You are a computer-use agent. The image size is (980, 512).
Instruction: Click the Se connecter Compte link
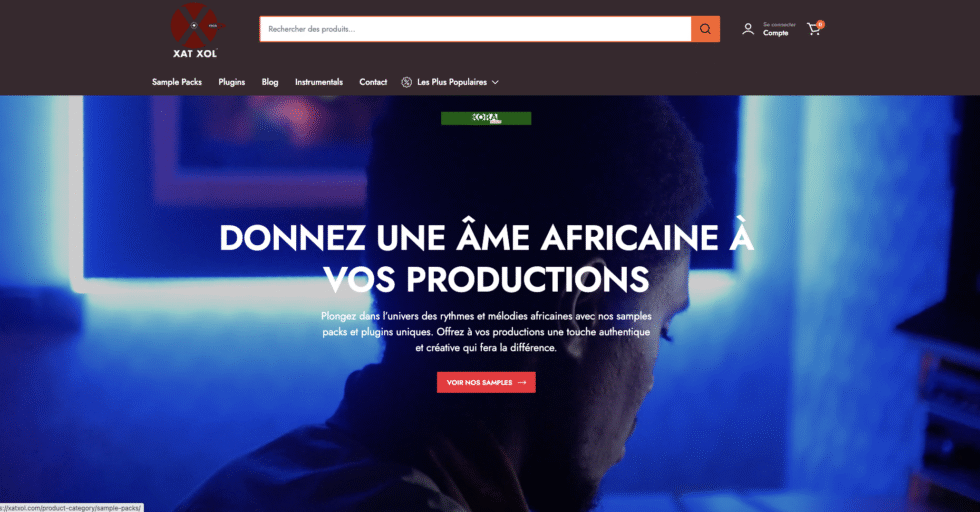(x=779, y=29)
